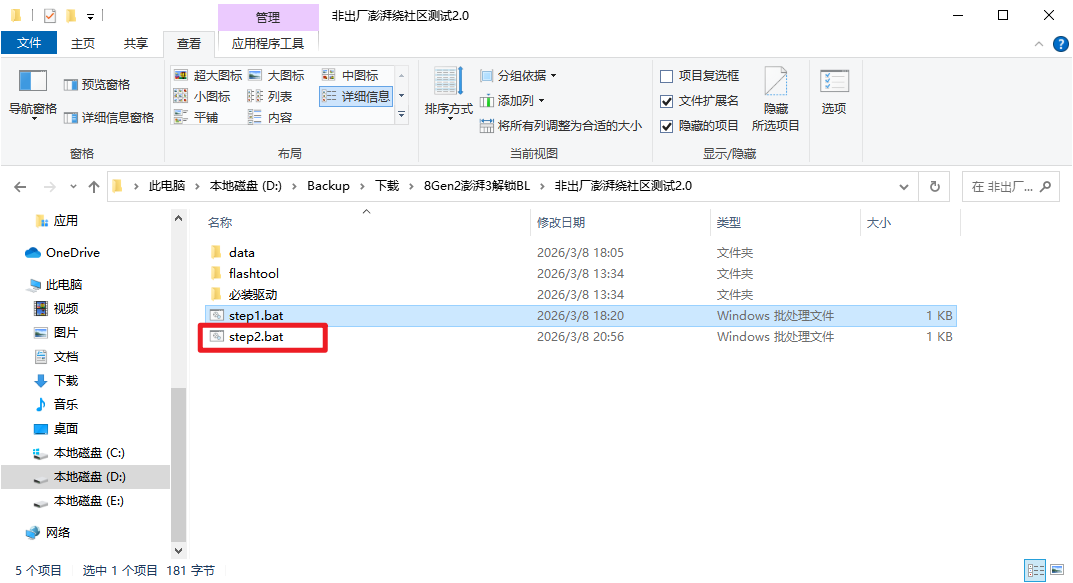
Task: Go forward in navigation history
Action: point(49,186)
